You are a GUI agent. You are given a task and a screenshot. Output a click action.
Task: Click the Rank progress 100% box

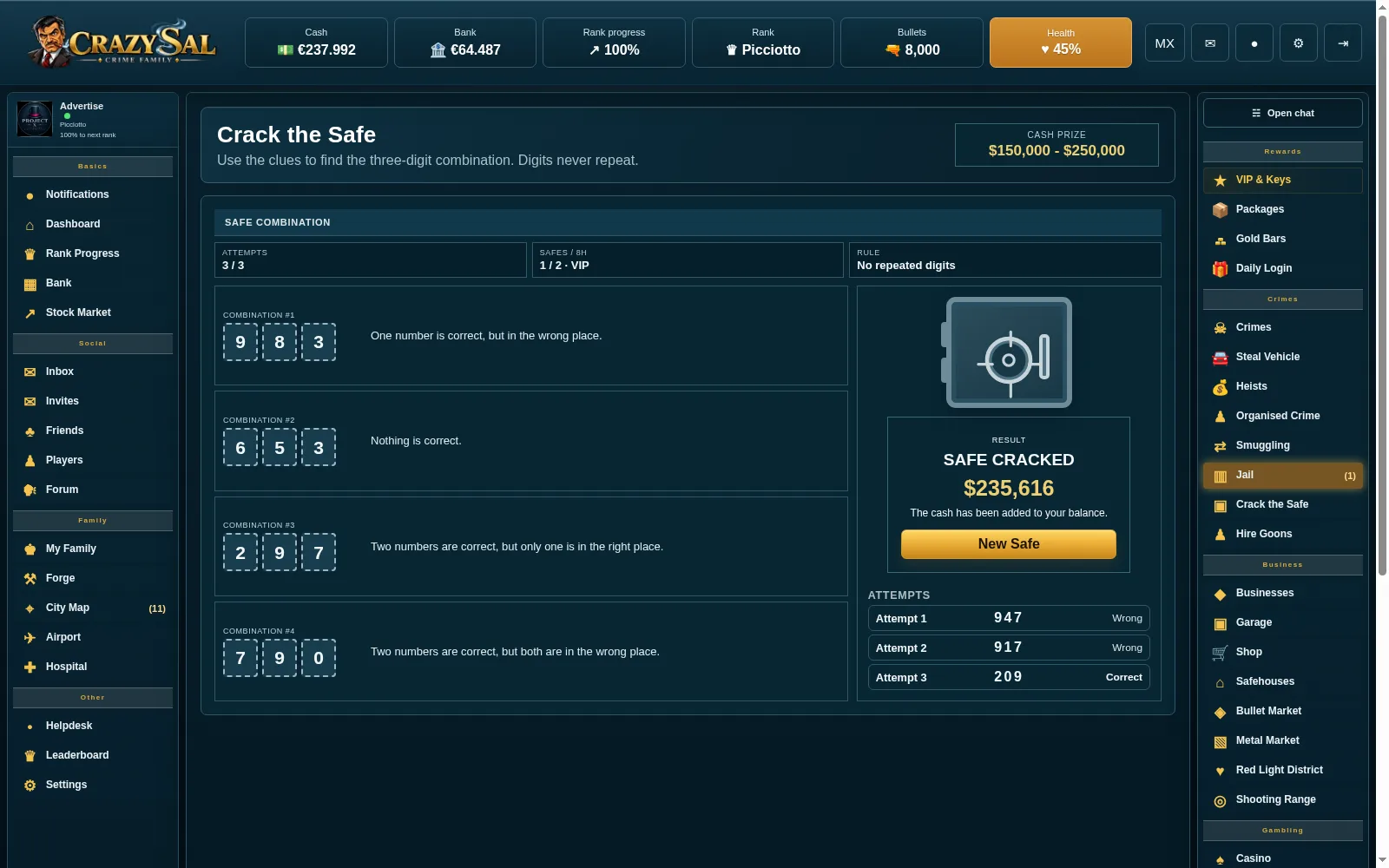pyautogui.click(x=614, y=43)
